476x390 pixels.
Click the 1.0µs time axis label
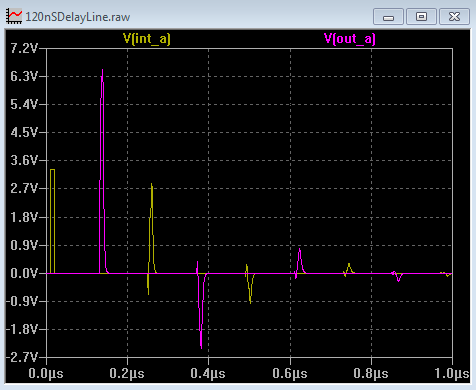pos(452,374)
